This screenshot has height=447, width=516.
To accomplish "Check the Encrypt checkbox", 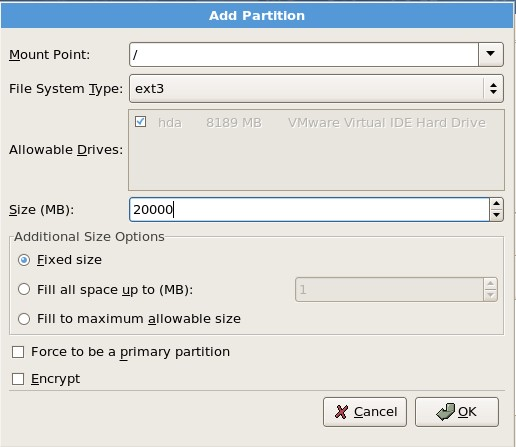I will [18, 379].
